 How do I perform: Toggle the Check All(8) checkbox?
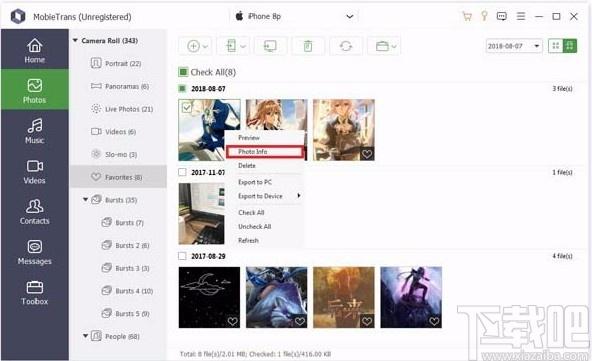(x=183, y=72)
